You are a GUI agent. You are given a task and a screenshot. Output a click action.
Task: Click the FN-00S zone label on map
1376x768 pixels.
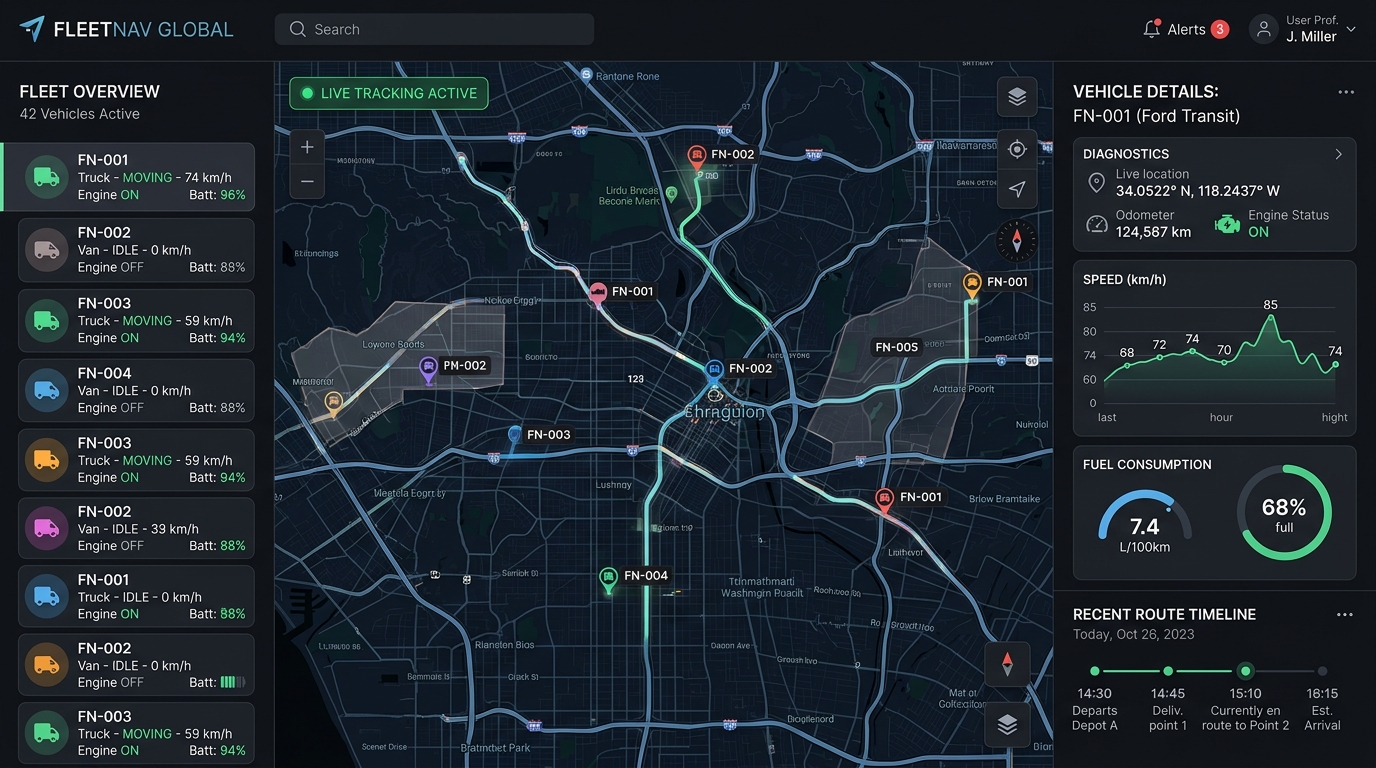point(896,347)
